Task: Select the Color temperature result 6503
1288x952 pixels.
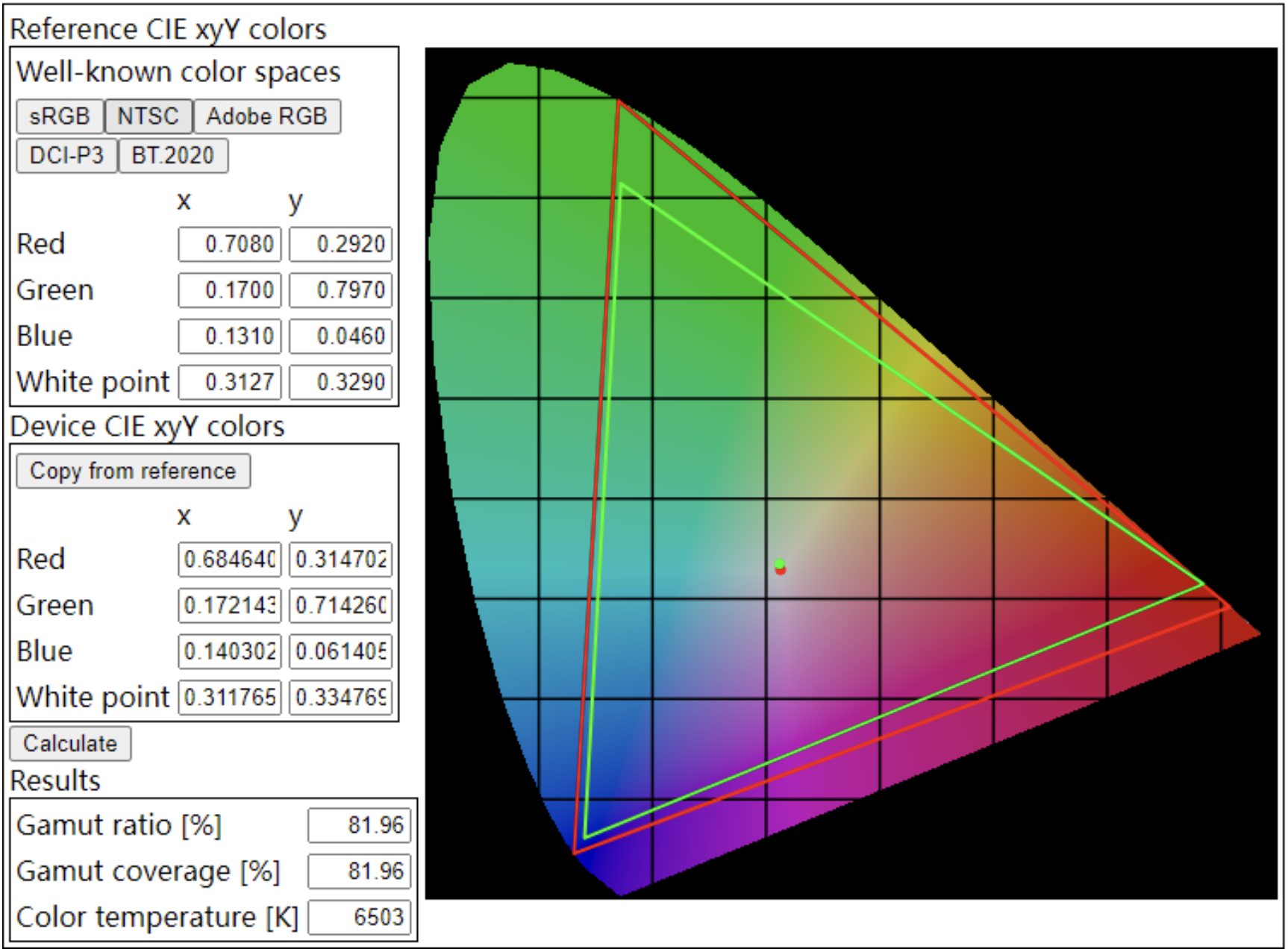Action: click(360, 917)
